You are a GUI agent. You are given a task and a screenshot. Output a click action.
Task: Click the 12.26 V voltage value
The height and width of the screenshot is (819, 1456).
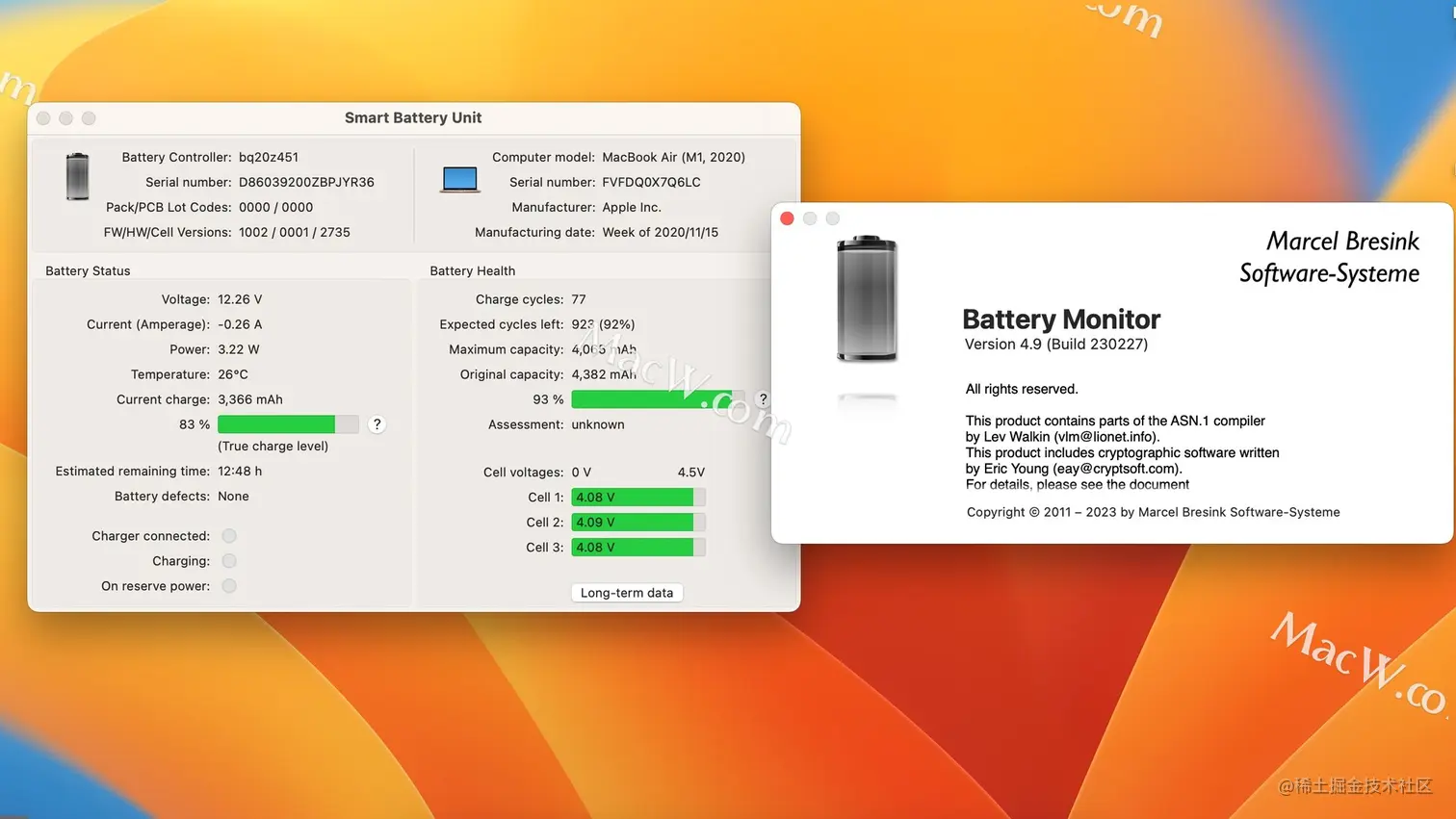pyautogui.click(x=240, y=299)
